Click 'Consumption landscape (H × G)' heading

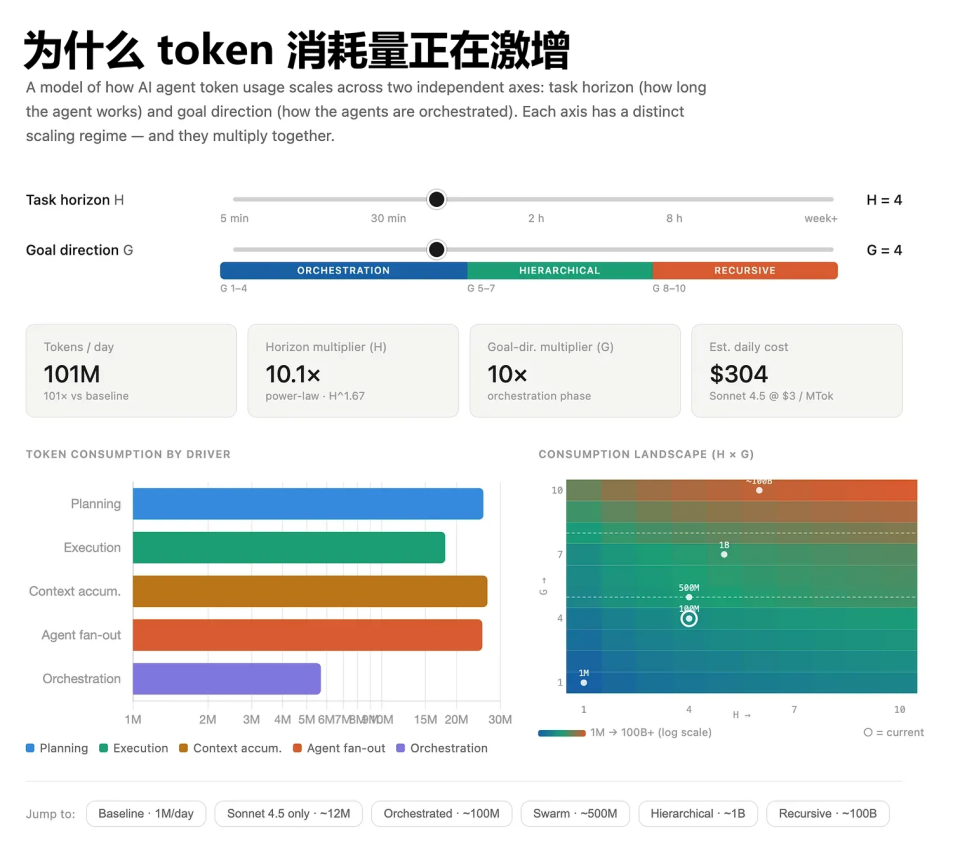pos(647,454)
